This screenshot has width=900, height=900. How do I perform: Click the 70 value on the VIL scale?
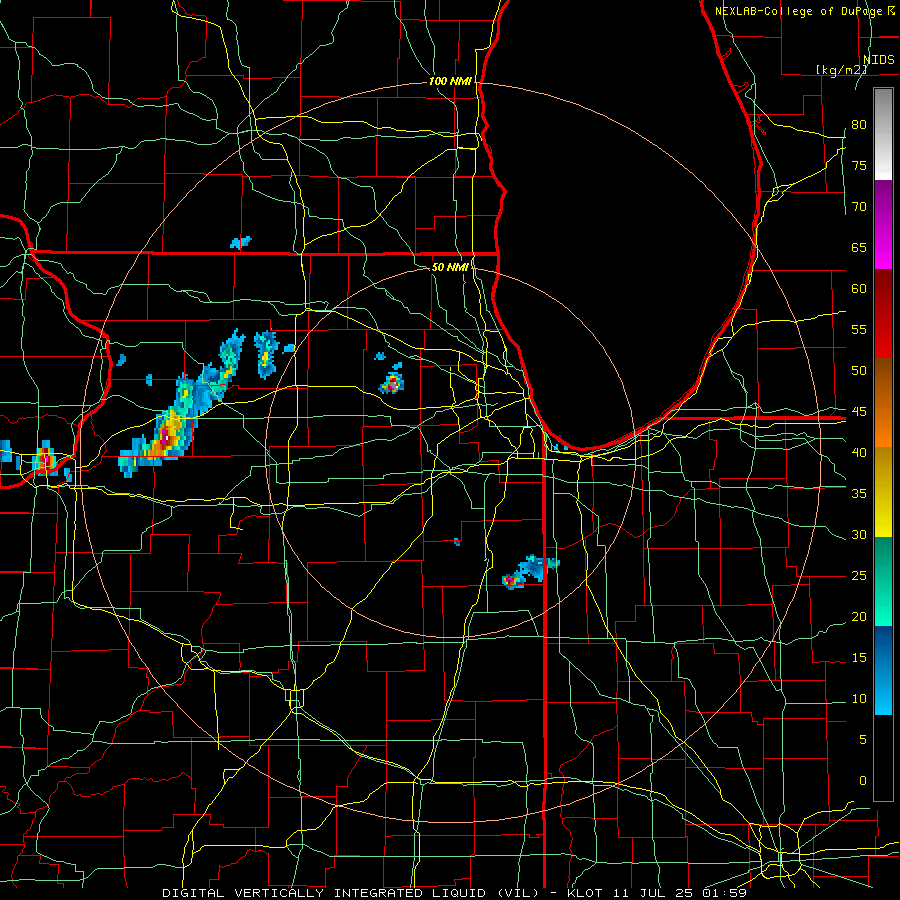point(859,207)
